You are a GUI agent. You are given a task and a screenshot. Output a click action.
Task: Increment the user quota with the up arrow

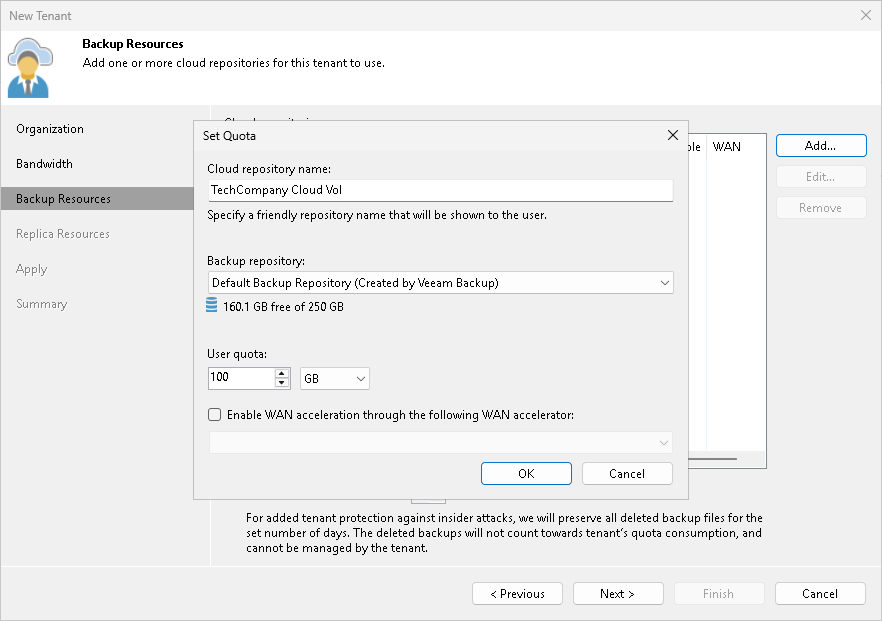pyautogui.click(x=280, y=373)
